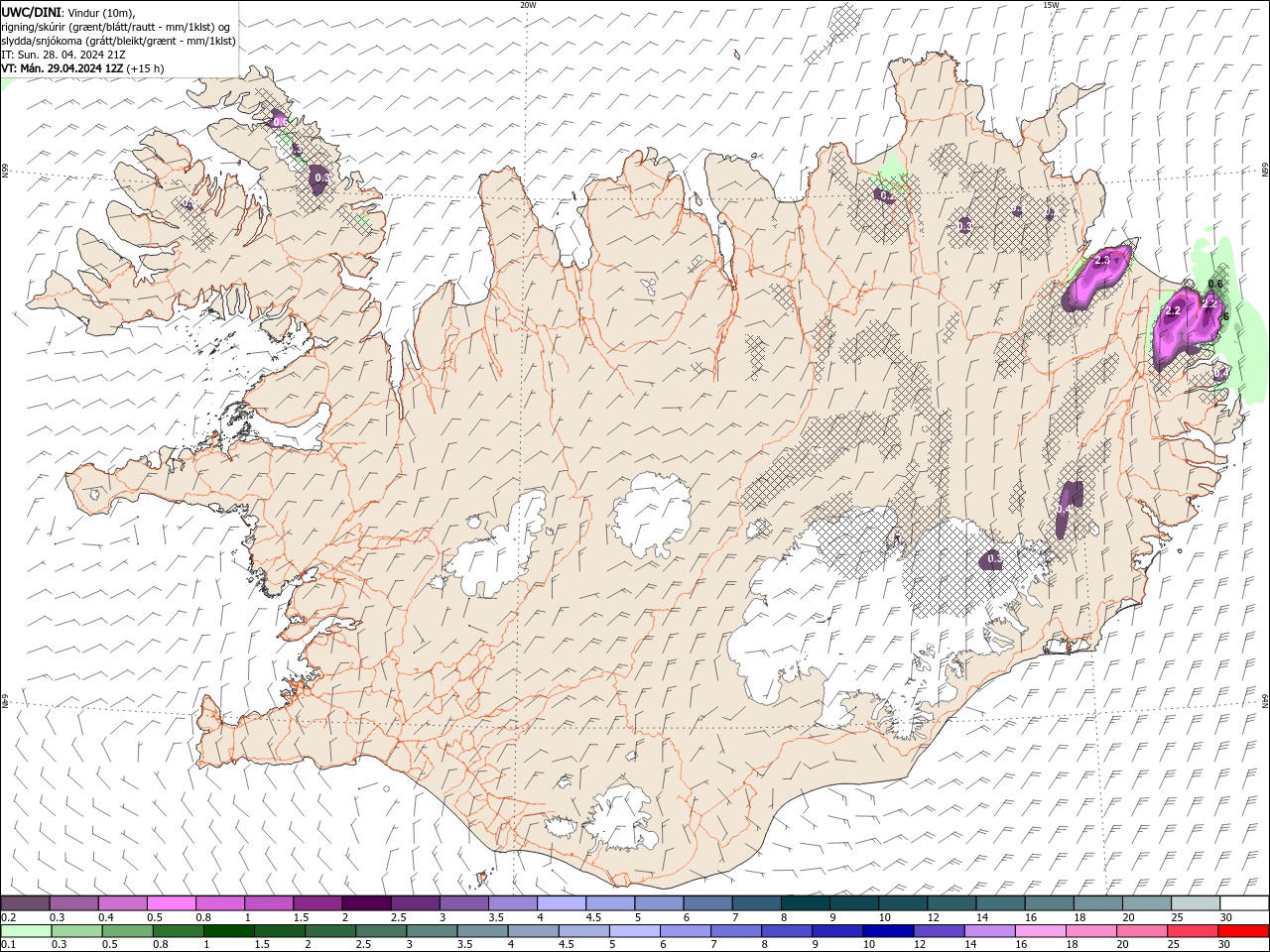Click the pale grey swatch labelled 25 in upper legend

[x=1196, y=902]
